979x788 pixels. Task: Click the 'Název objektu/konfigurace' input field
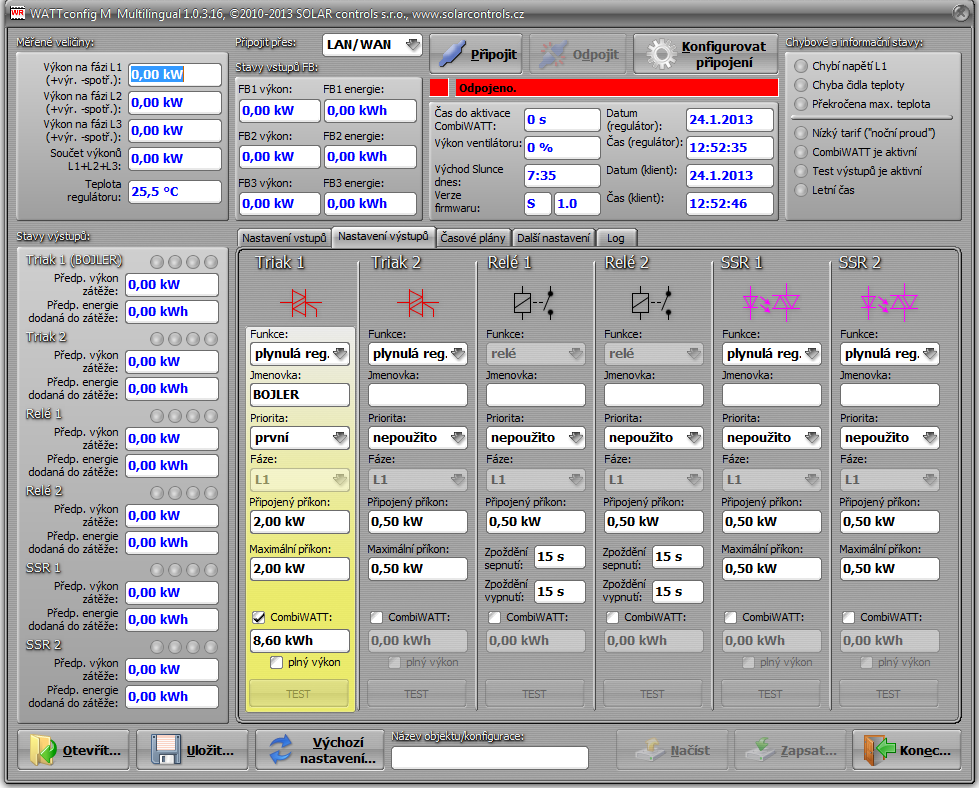(x=490, y=757)
